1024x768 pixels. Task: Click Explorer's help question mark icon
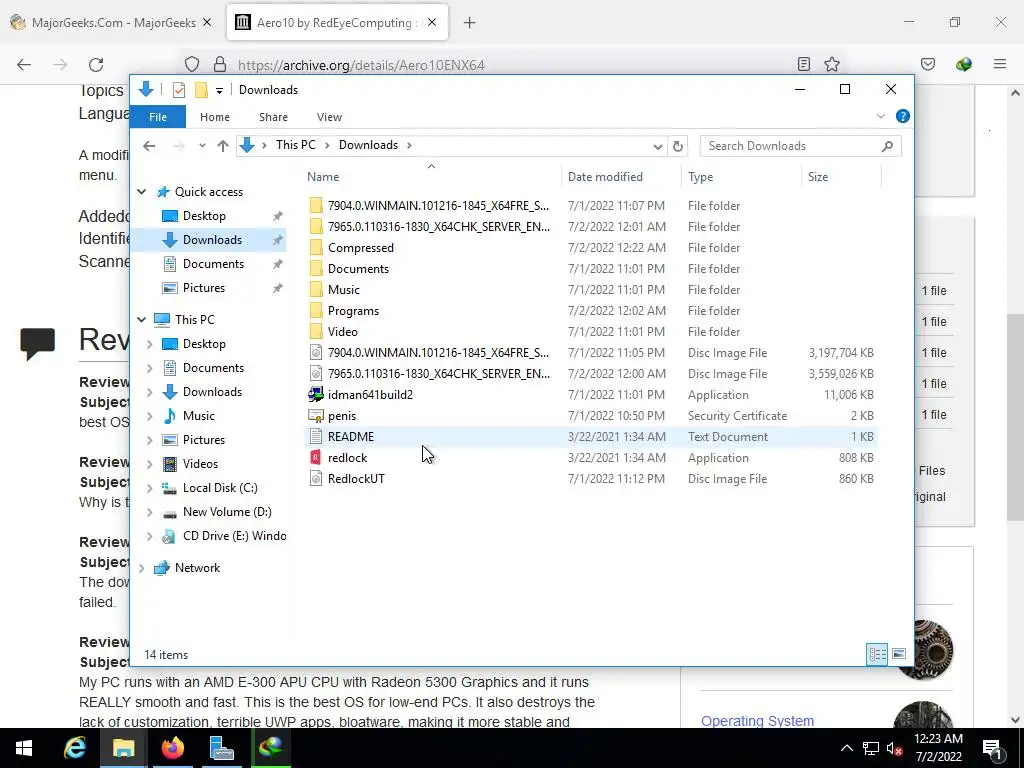click(x=903, y=116)
